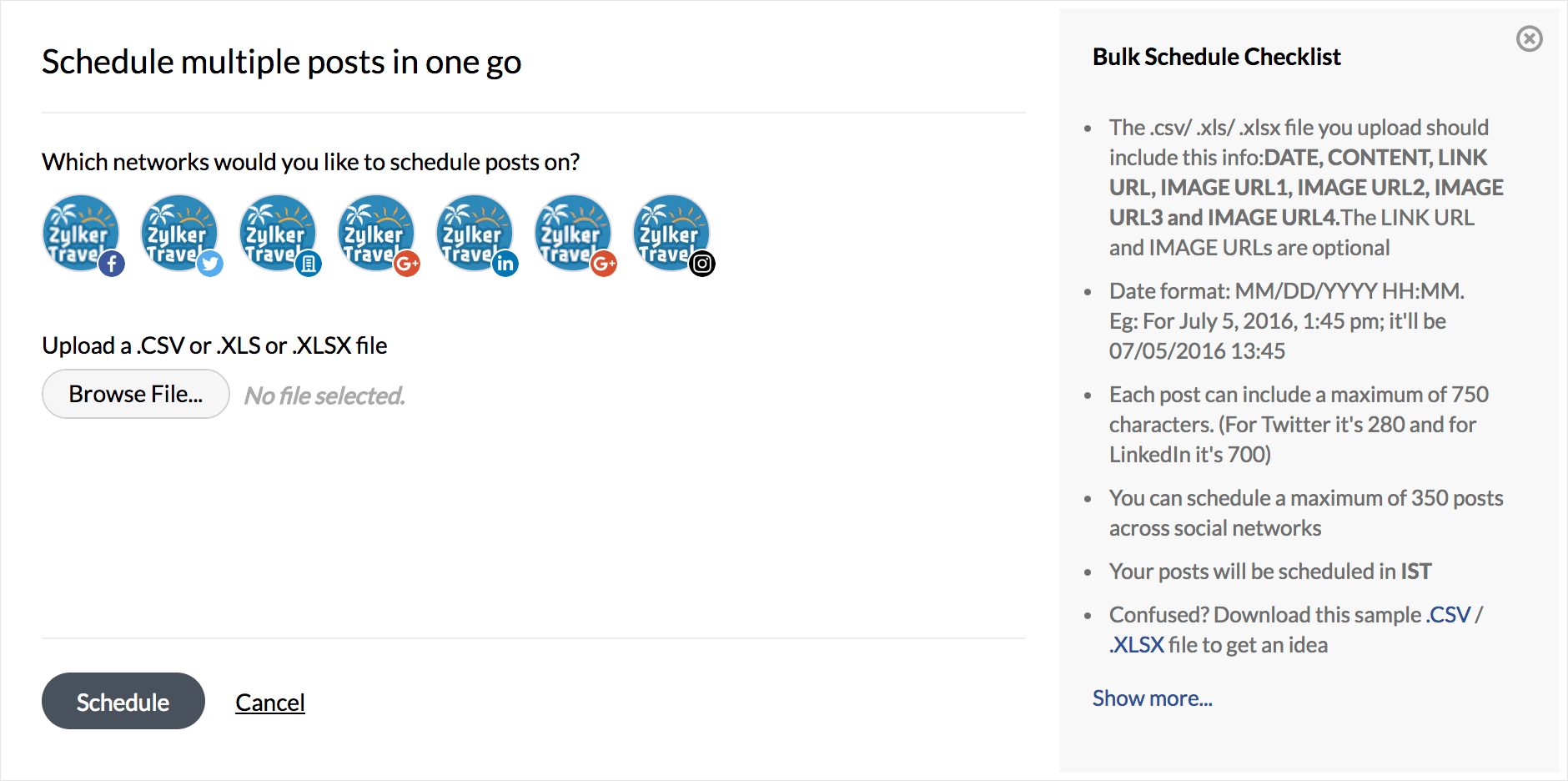Select the Zylker Travel Instagram account

[x=671, y=234]
